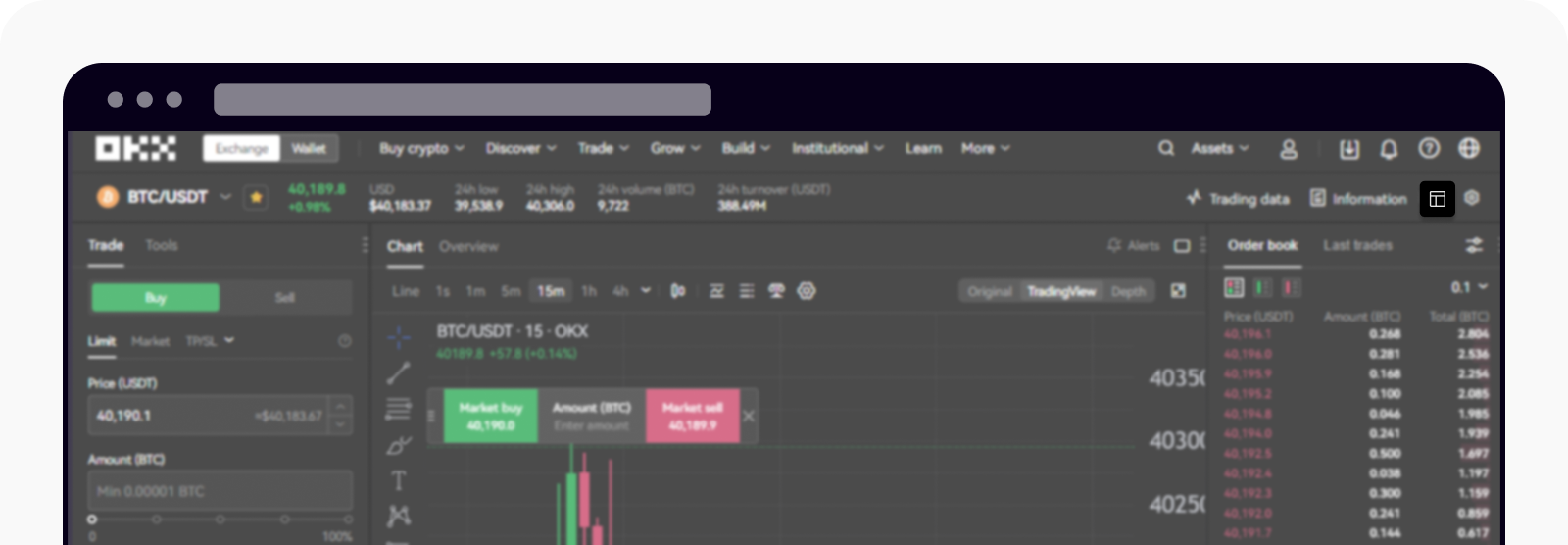This screenshot has height=545, width=1568.
Task: Open the notifications bell icon
Action: 1389,149
